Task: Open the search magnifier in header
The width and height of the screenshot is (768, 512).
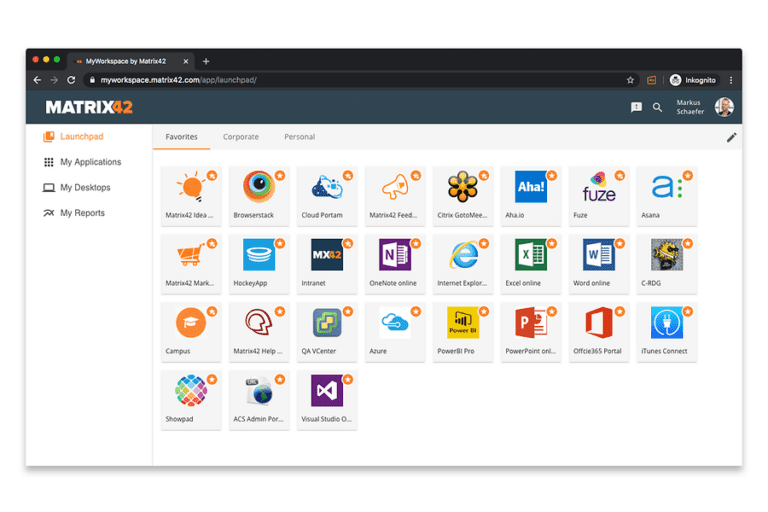Action: pyautogui.click(x=657, y=107)
